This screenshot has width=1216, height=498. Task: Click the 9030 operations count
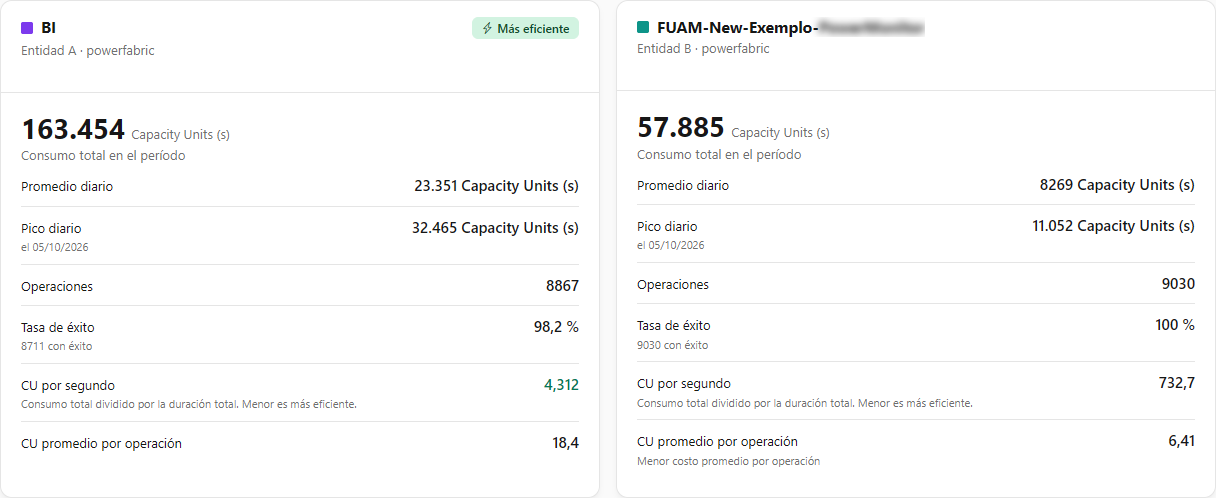click(x=1178, y=284)
